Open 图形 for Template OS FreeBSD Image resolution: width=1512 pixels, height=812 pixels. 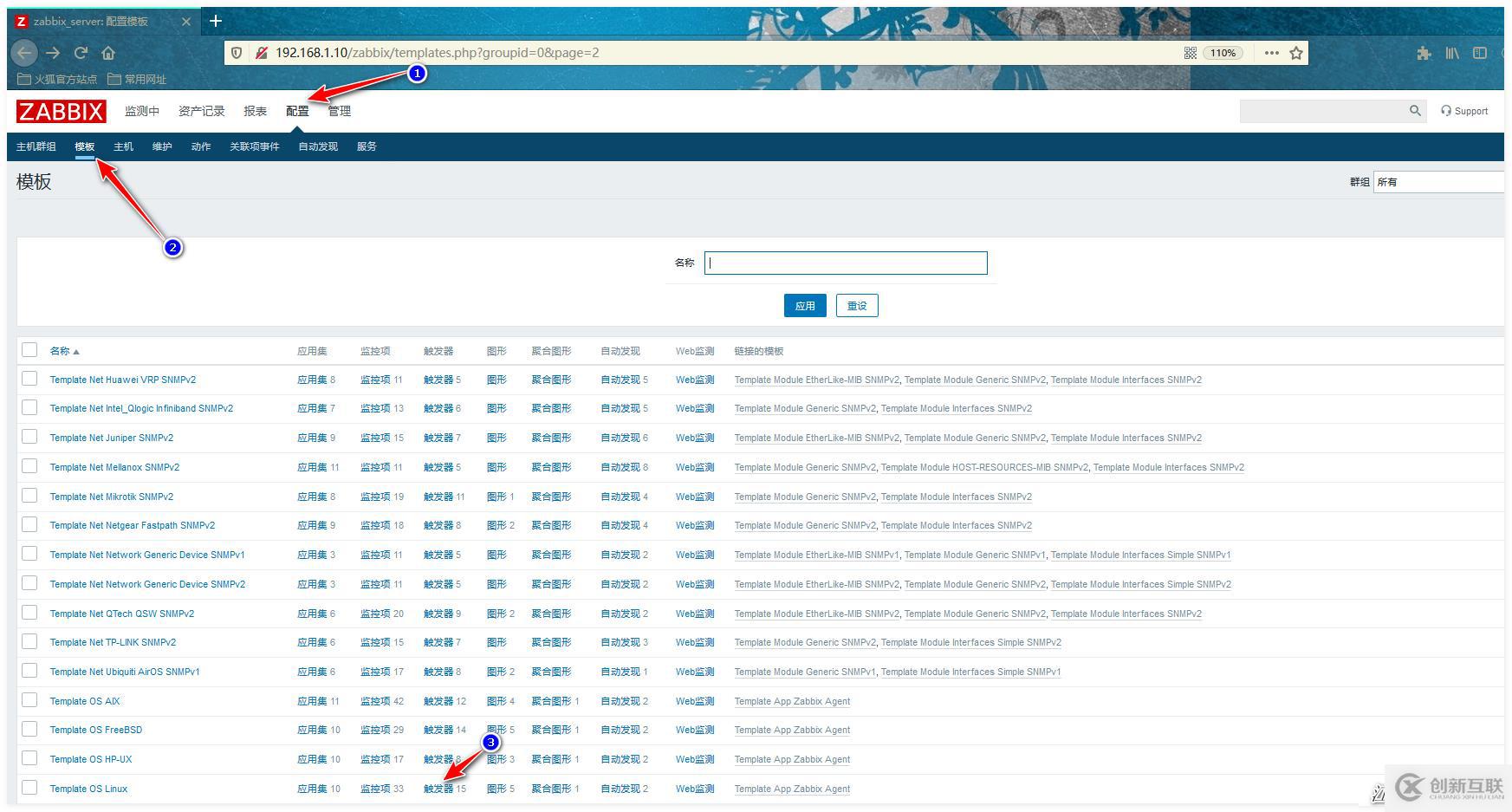496,730
